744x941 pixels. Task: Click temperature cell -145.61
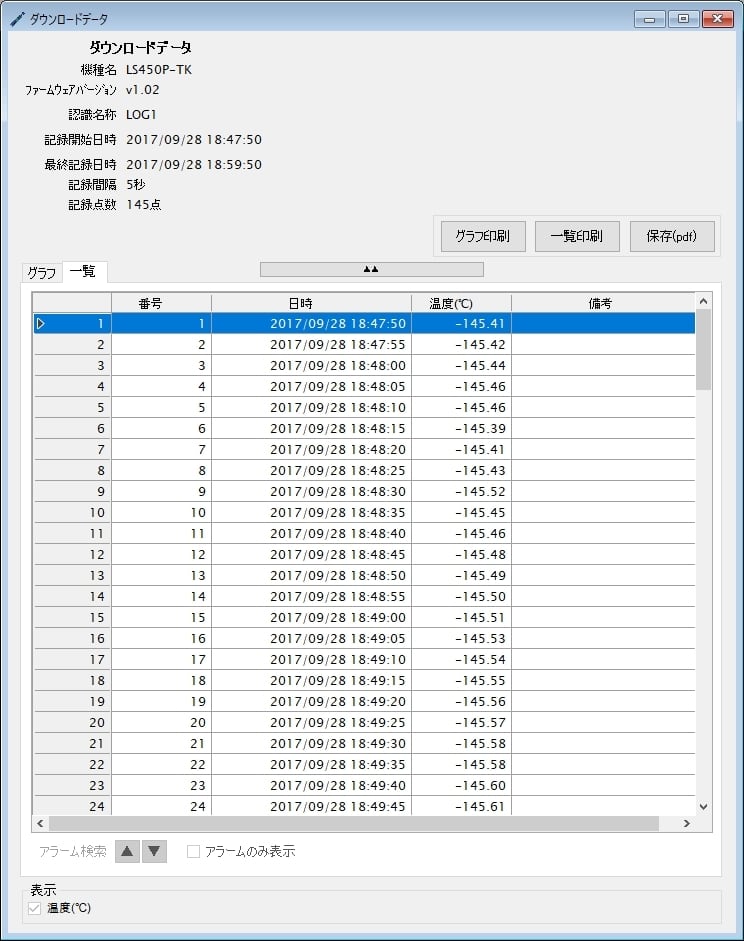461,806
